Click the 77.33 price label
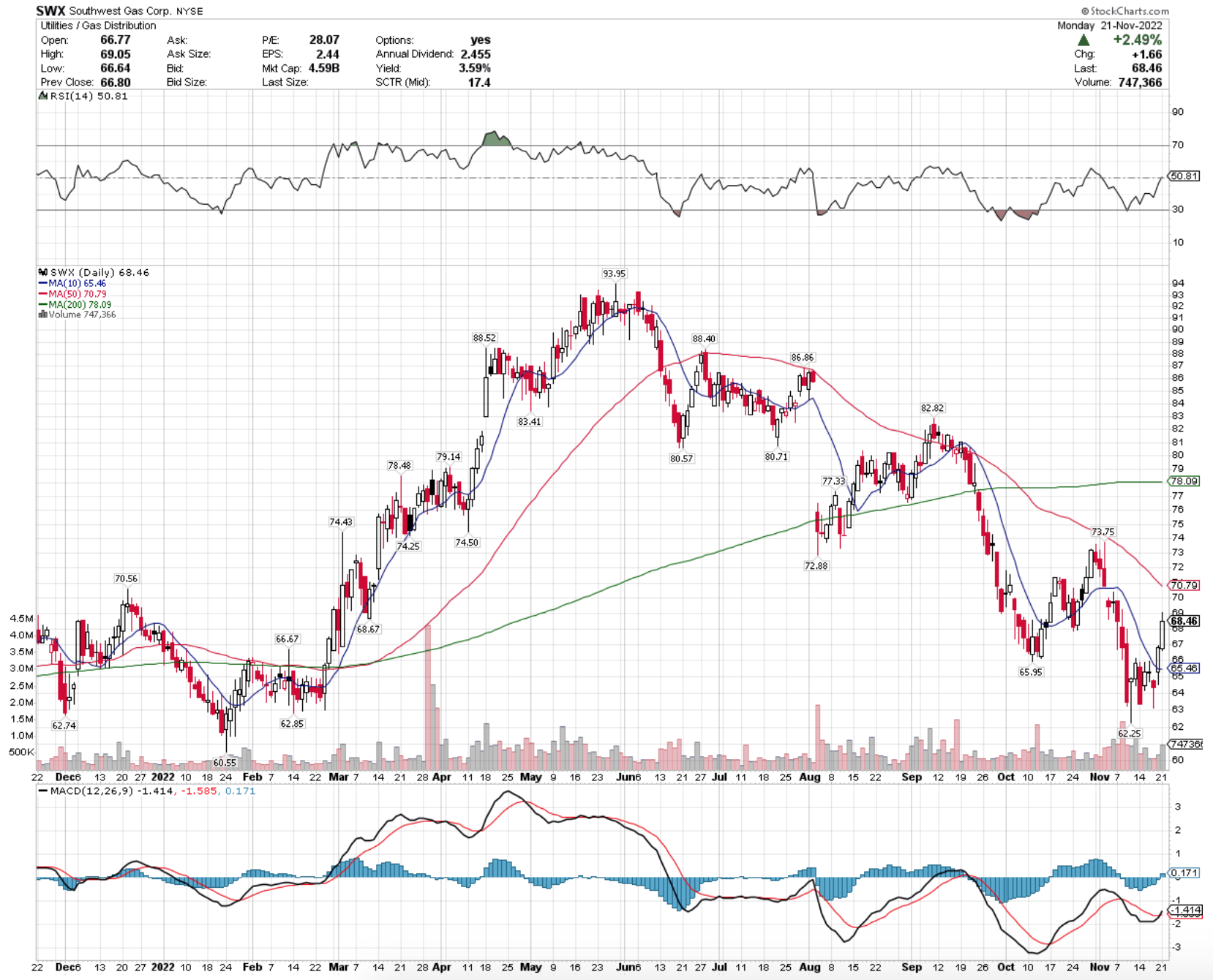Viewport: 1213px width, 980px height. coord(833,481)
